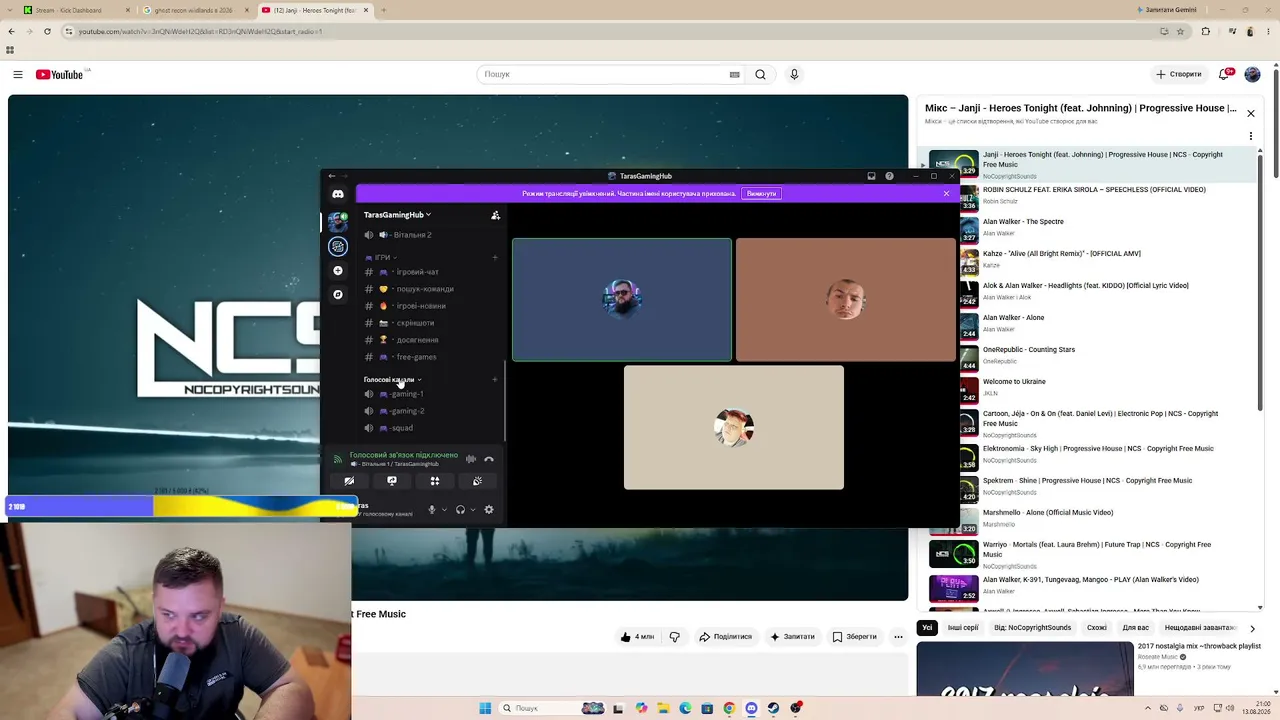Image resolution: width=1280 pixels, height=720 pixels.
Task: Share your screen in the Discord voice panel
Action: click(392, 481)
